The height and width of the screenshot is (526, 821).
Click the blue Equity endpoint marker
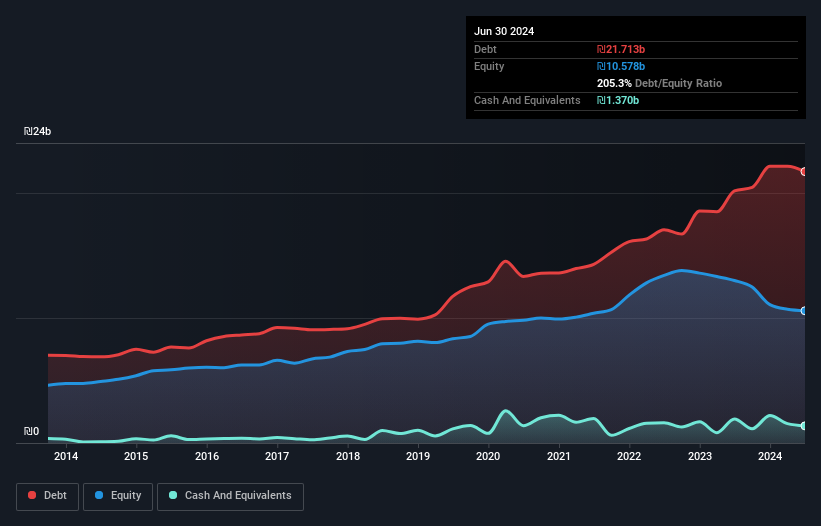point(804,311)
